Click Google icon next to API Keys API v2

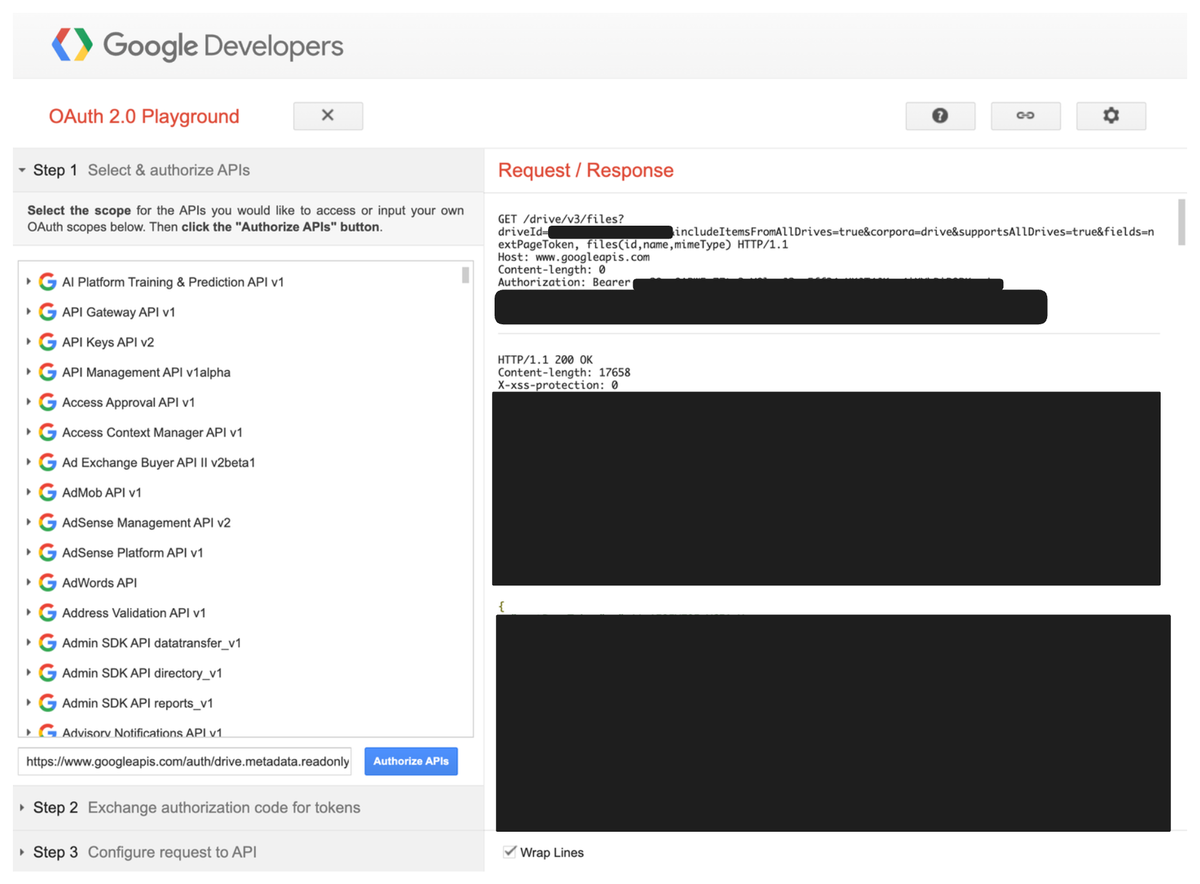pos(47,342)
